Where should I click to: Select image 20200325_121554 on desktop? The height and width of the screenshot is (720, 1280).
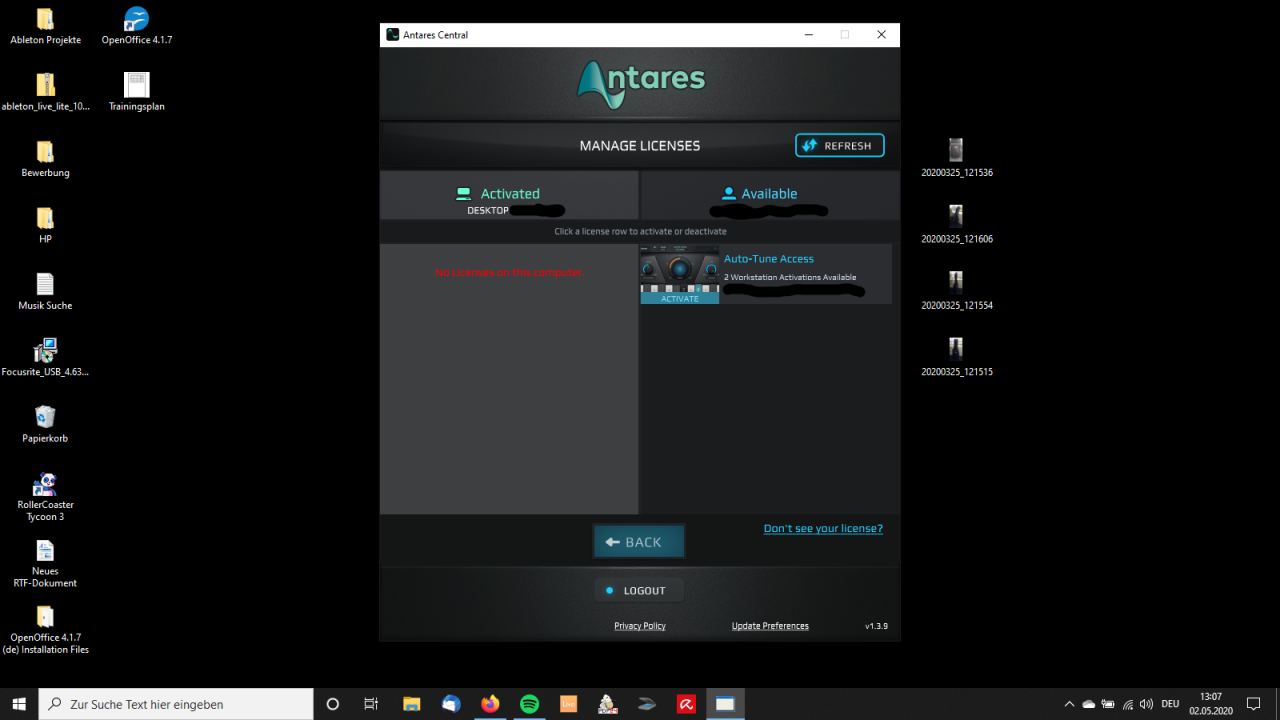tap(957, 292)
